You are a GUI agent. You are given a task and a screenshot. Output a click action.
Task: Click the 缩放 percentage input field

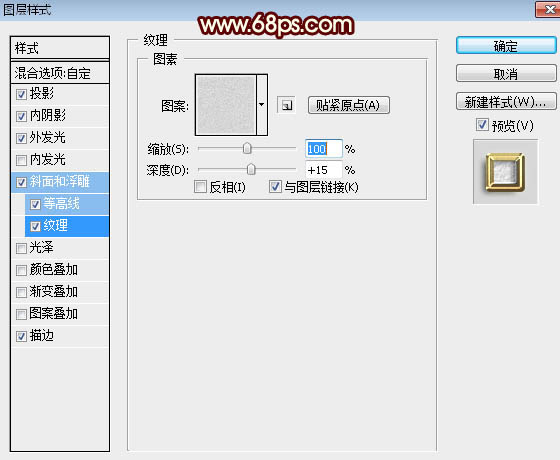pos(324,149)
